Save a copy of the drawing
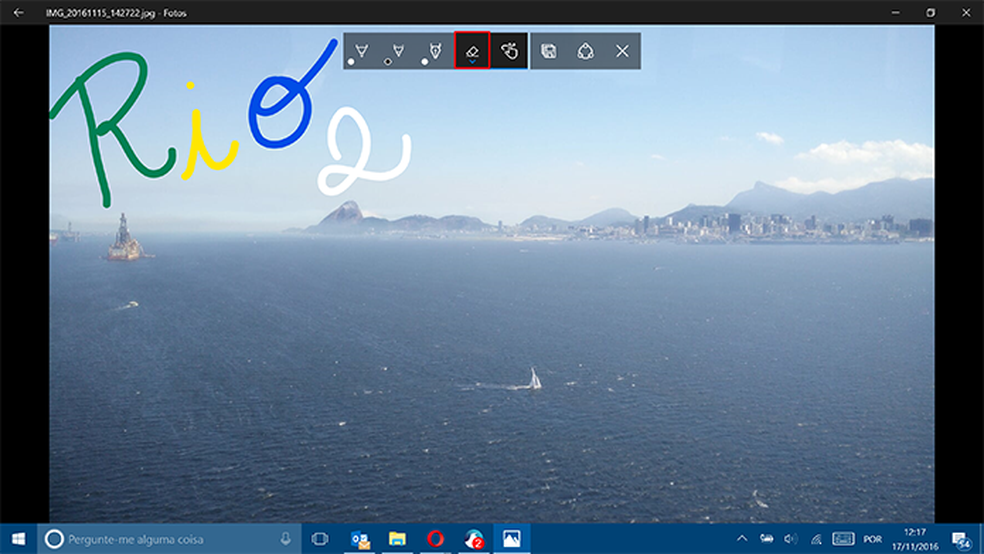Screen dimensions: 984x554 click(549, 51)
